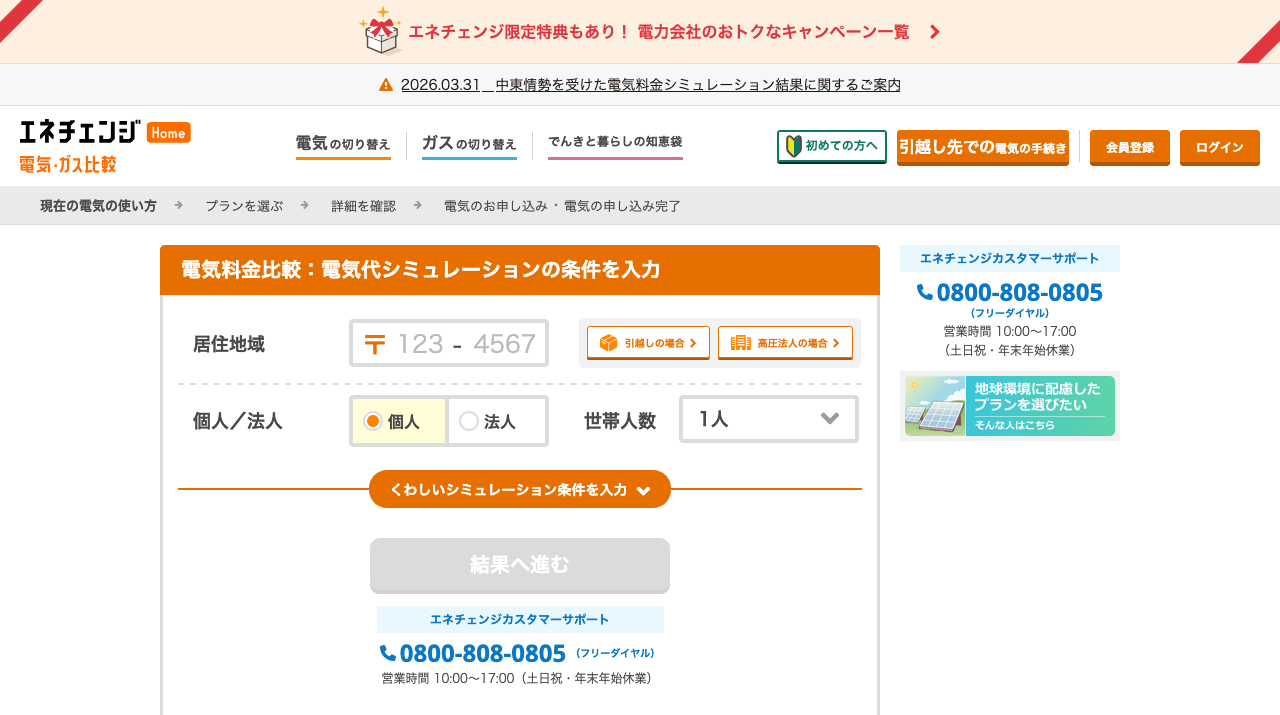Click the red chevron on campaign banner
Image resolution: width=1280 pixels, height=715 pixels.
coord(934,32)
